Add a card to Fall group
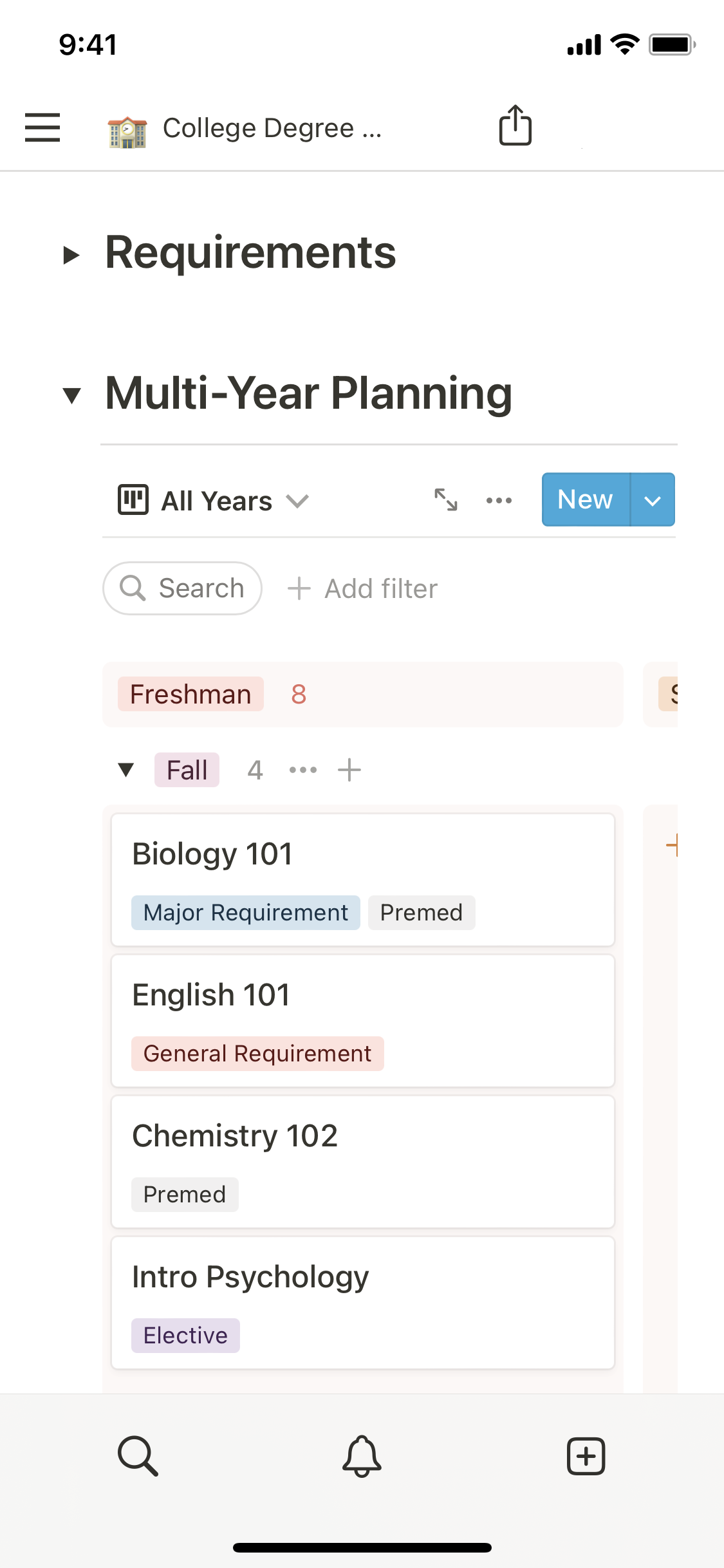724x1568 pixels. click(349, 770)
